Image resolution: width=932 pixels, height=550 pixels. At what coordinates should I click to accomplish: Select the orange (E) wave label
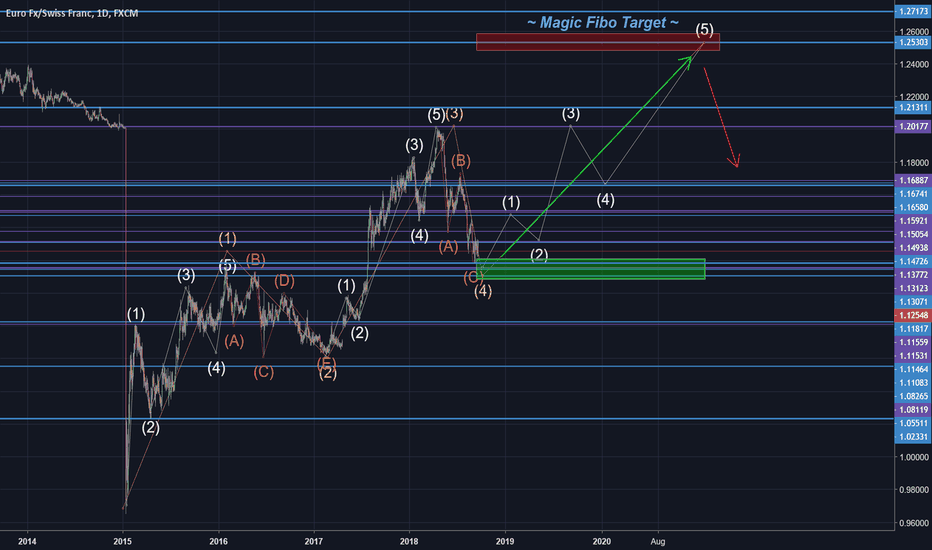[x=326, y=362]
